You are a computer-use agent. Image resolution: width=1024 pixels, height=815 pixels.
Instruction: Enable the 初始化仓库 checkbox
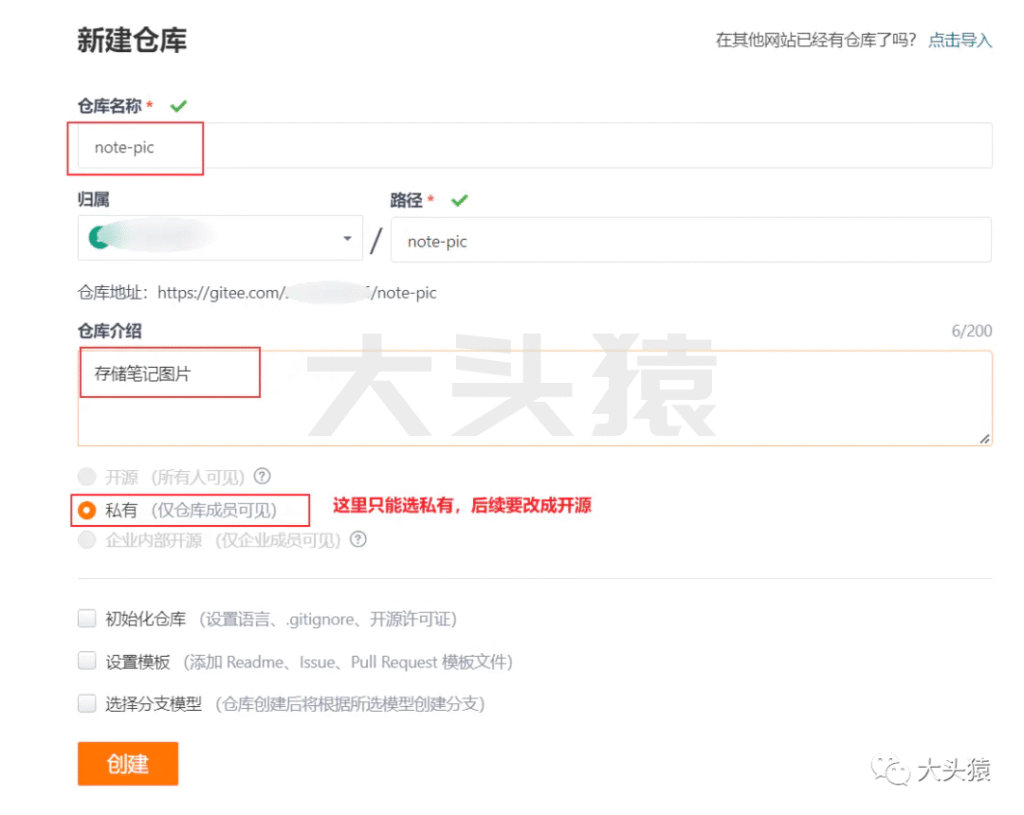coord(87,618)
